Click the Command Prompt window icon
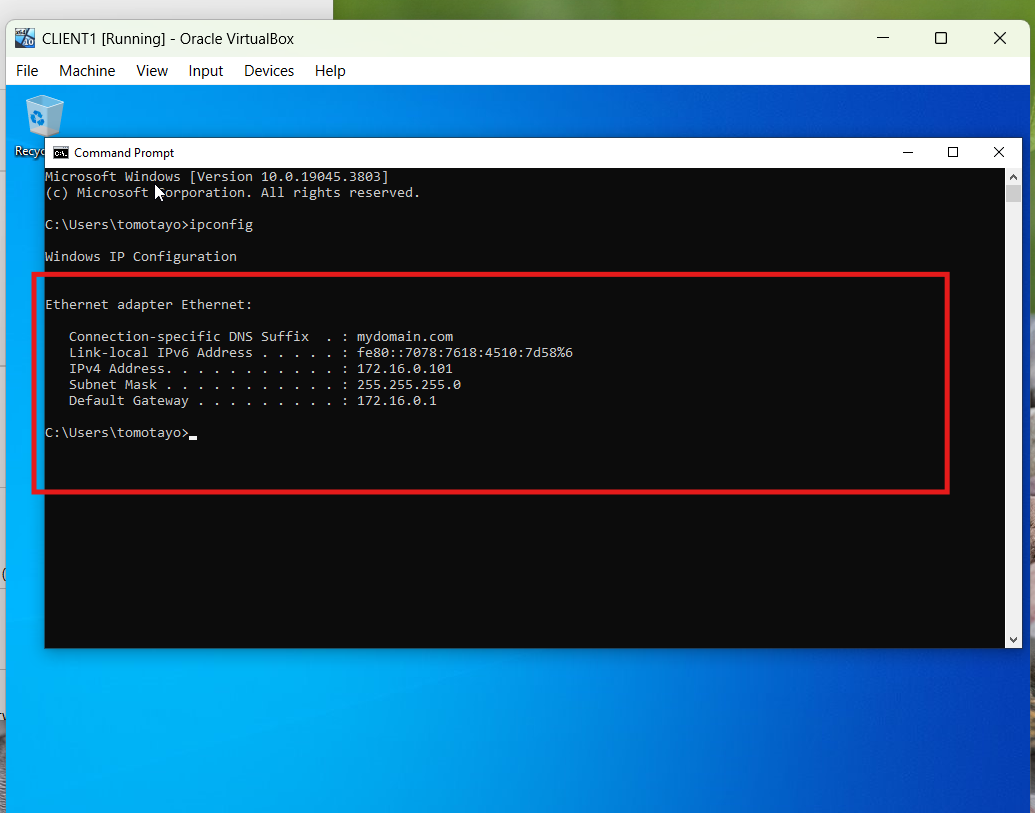Viewport: 1035px width, 813px height. tap(61, 152)
